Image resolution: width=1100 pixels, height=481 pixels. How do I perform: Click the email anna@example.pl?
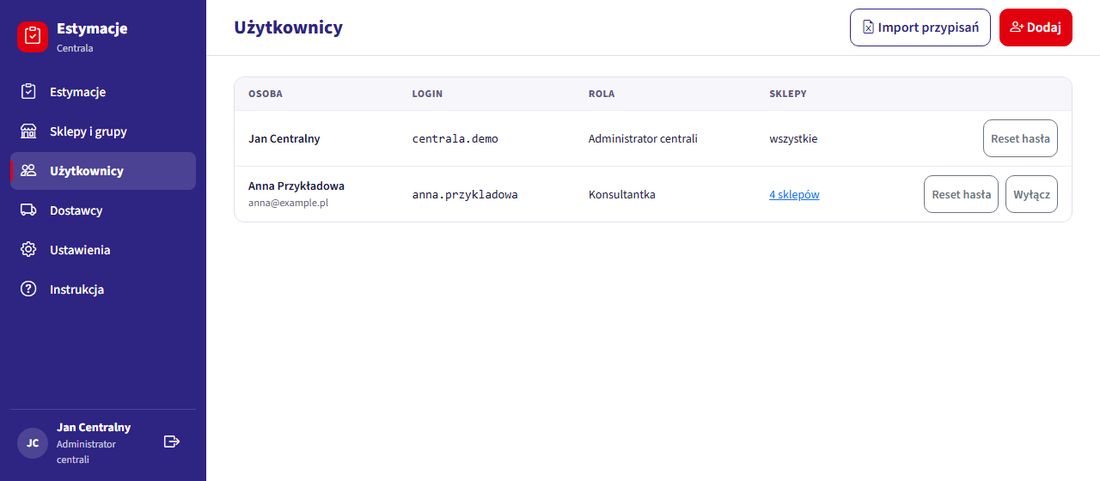point(288,202)
